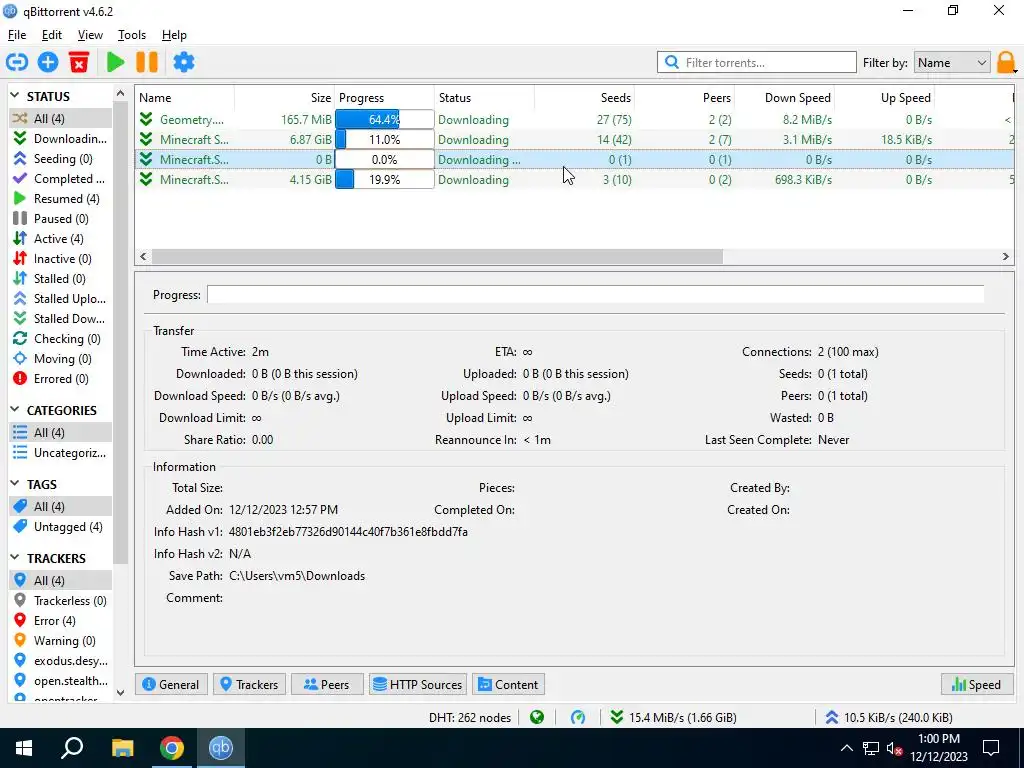
Task: Click the Filter torrents search field
Action: coord(757,63)
